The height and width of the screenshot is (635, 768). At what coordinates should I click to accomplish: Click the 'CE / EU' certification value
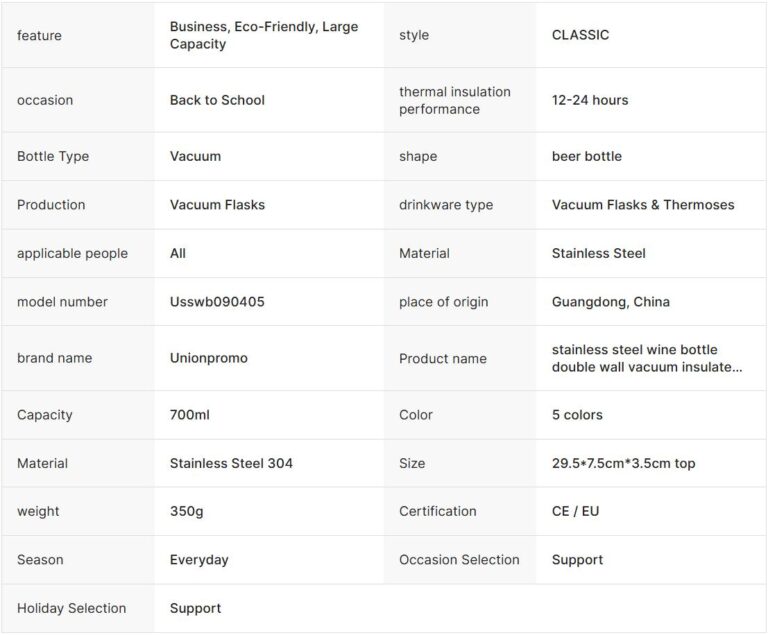pos(575,511)
